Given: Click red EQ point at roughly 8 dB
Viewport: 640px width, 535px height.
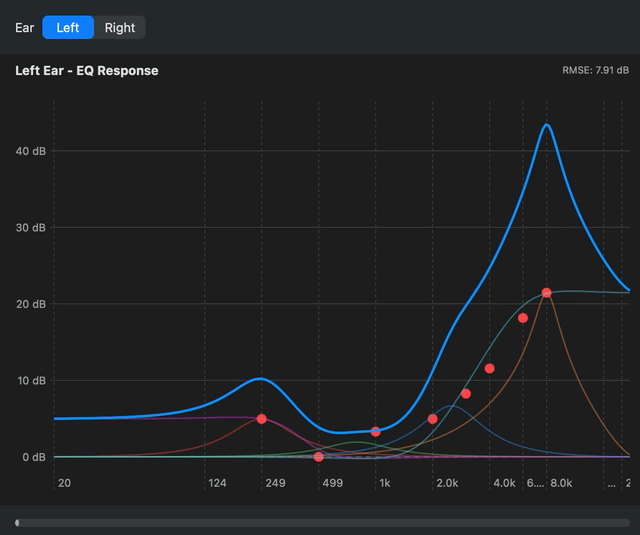Looking at the screenshot, I should [x=466, y=393].
